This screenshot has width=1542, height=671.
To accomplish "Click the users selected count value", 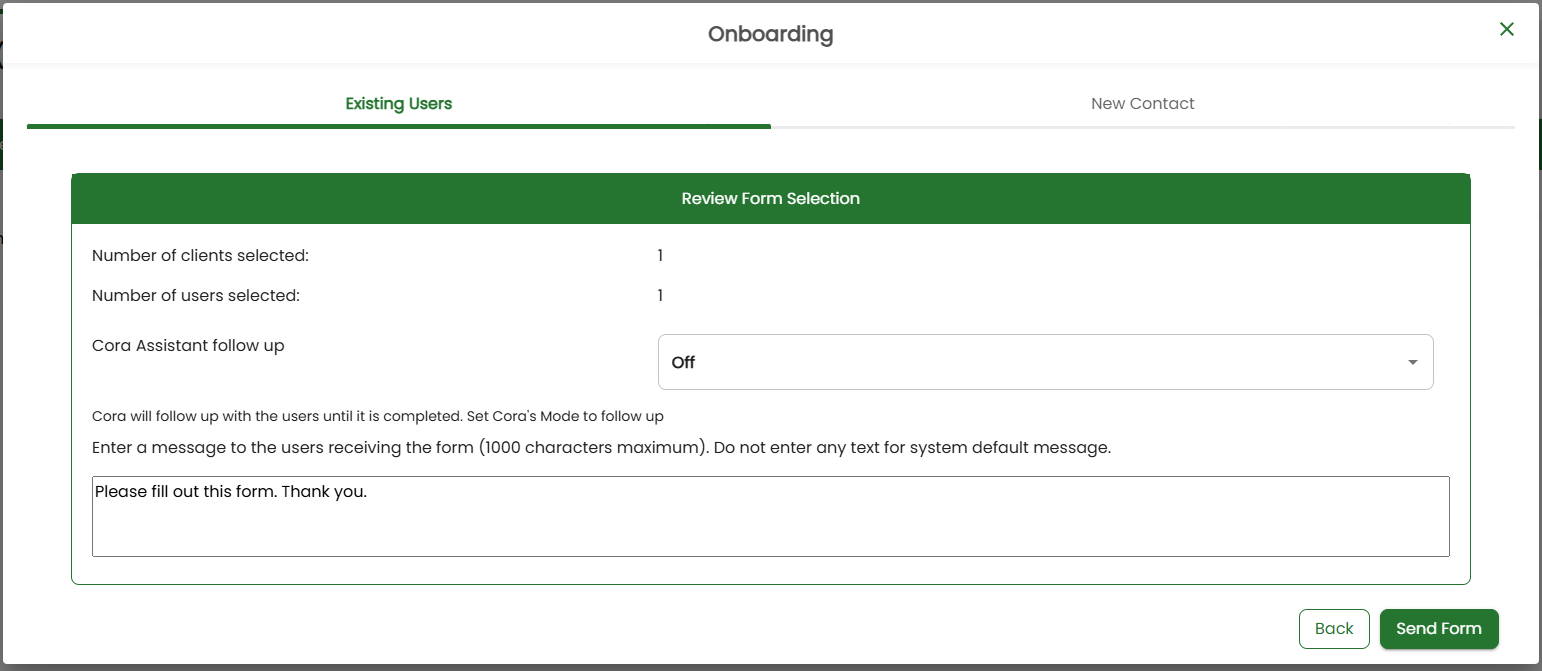I will click(660, 296).
